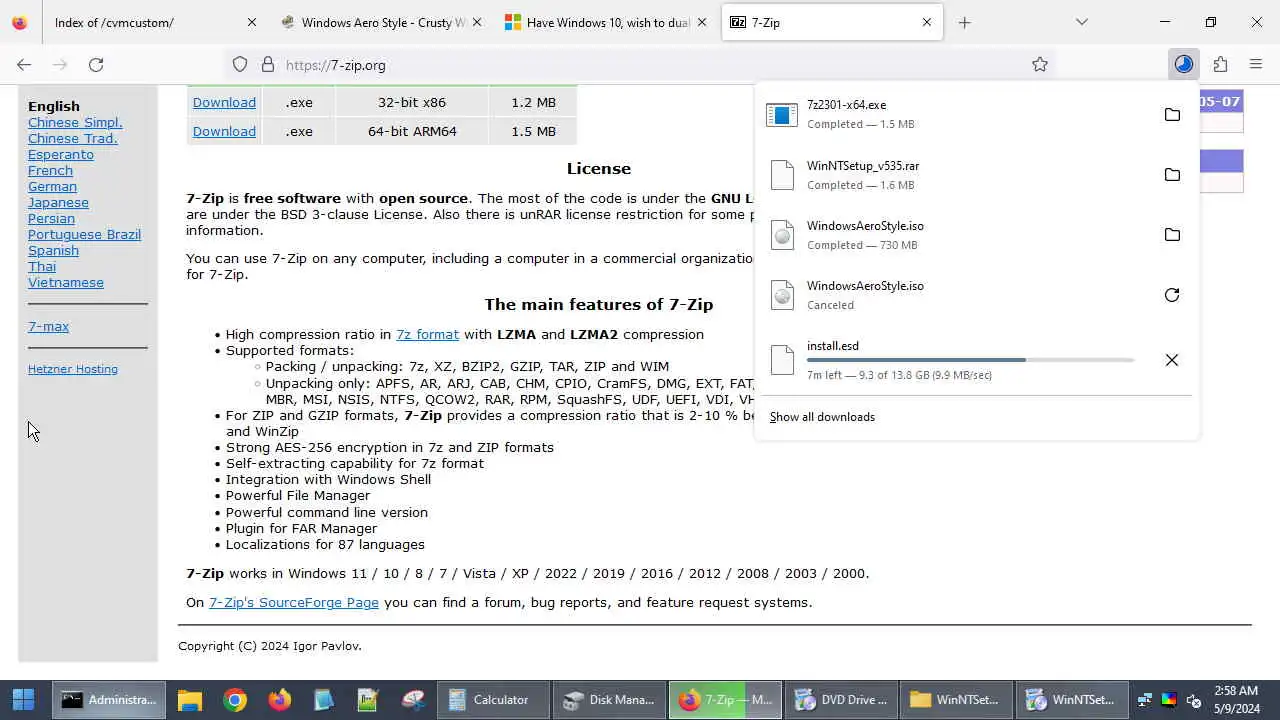The image size is (1280, 720).
Task: Open the Hetzner Hosting link
Action: [73, 369]
